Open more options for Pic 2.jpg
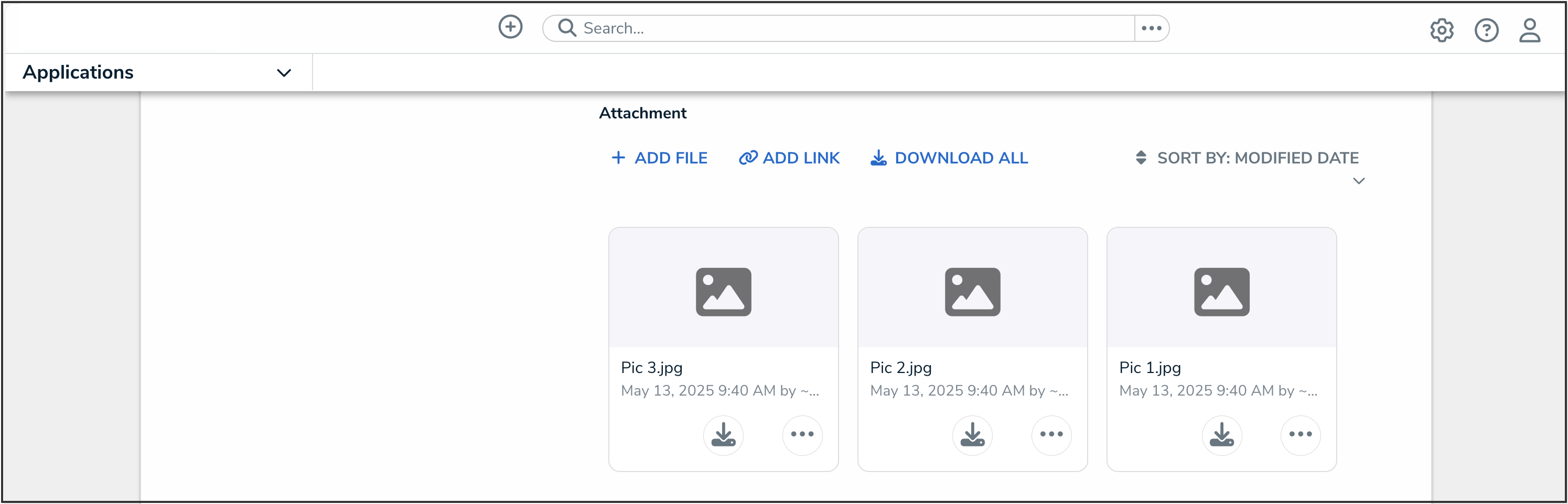Viewport: 1568px width, 504px height. [1051, 435]
